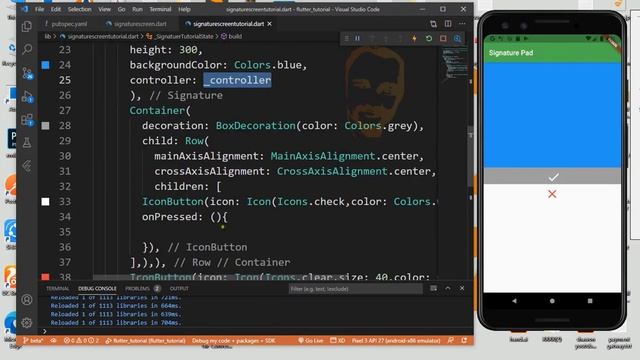Stop the debug session
This screenshot has width=640, height=360.
pyautogui.click(x=443, y=38)
